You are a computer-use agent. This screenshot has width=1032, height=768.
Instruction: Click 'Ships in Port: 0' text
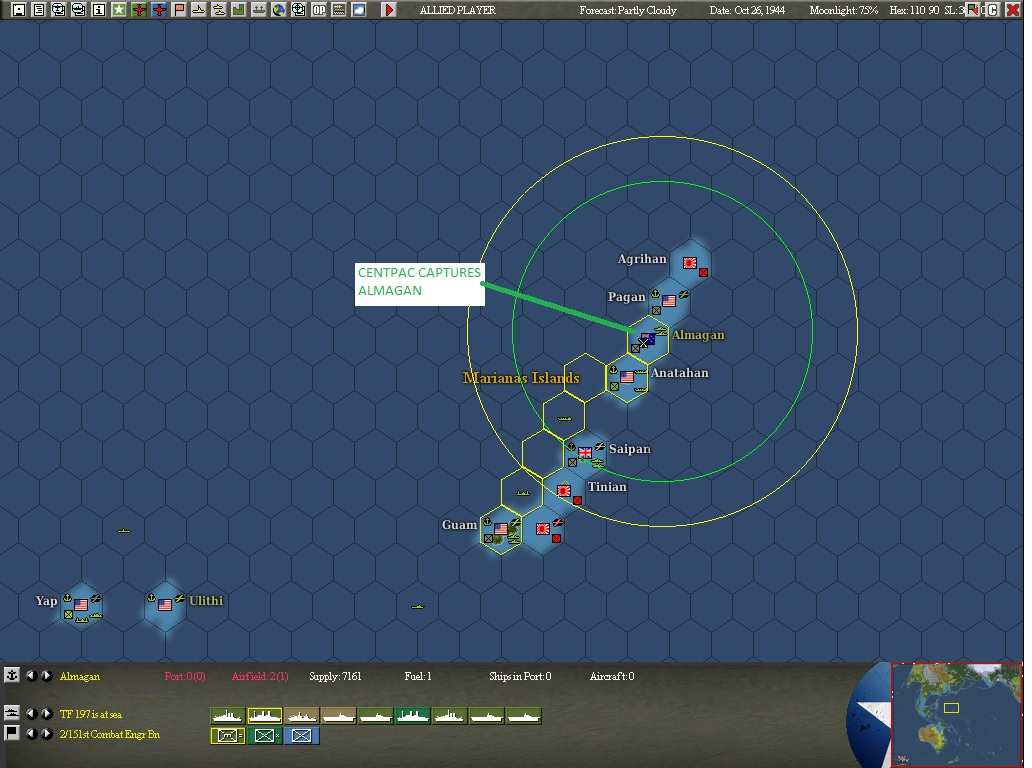(x=520, y=677)
